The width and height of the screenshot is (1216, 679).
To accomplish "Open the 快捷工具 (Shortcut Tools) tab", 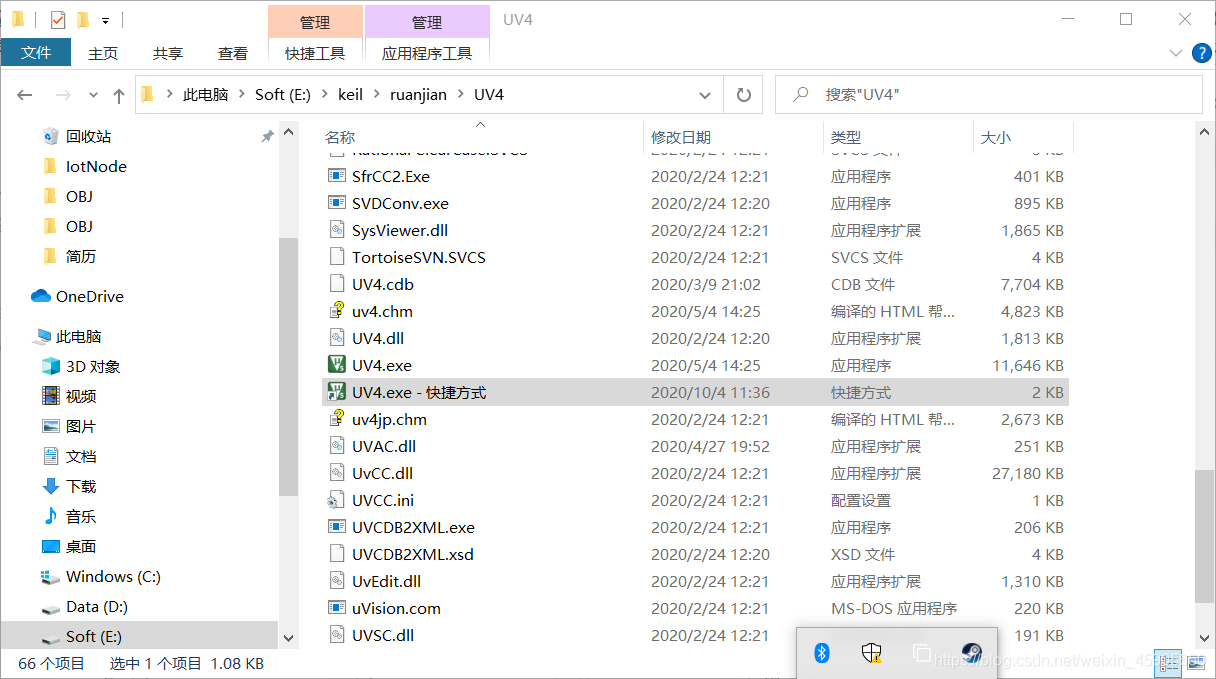I will [315, 53].
